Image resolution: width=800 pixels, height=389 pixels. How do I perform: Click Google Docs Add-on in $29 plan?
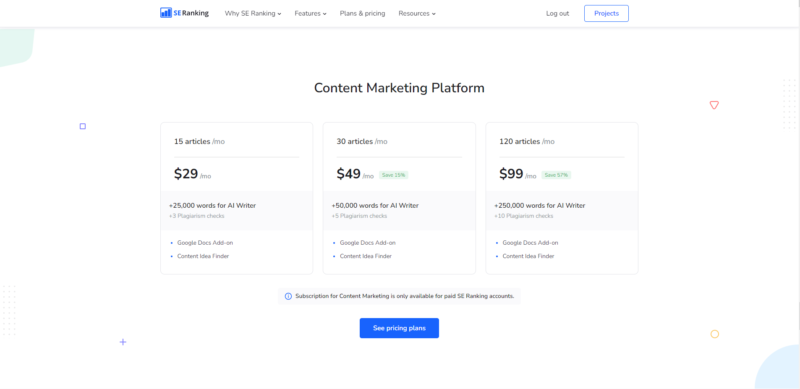pyautogui.click(x=205, y=243)
